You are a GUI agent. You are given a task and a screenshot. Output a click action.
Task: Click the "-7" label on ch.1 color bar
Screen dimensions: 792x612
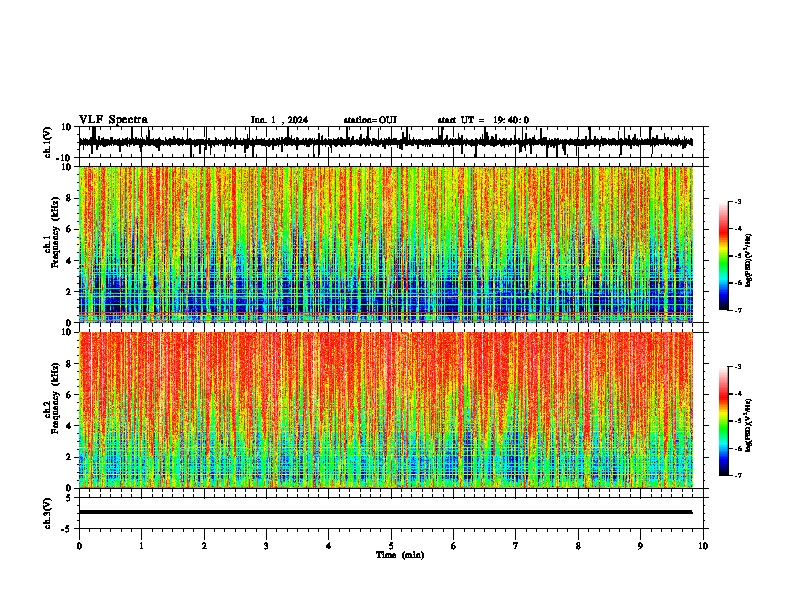point(737,310)
